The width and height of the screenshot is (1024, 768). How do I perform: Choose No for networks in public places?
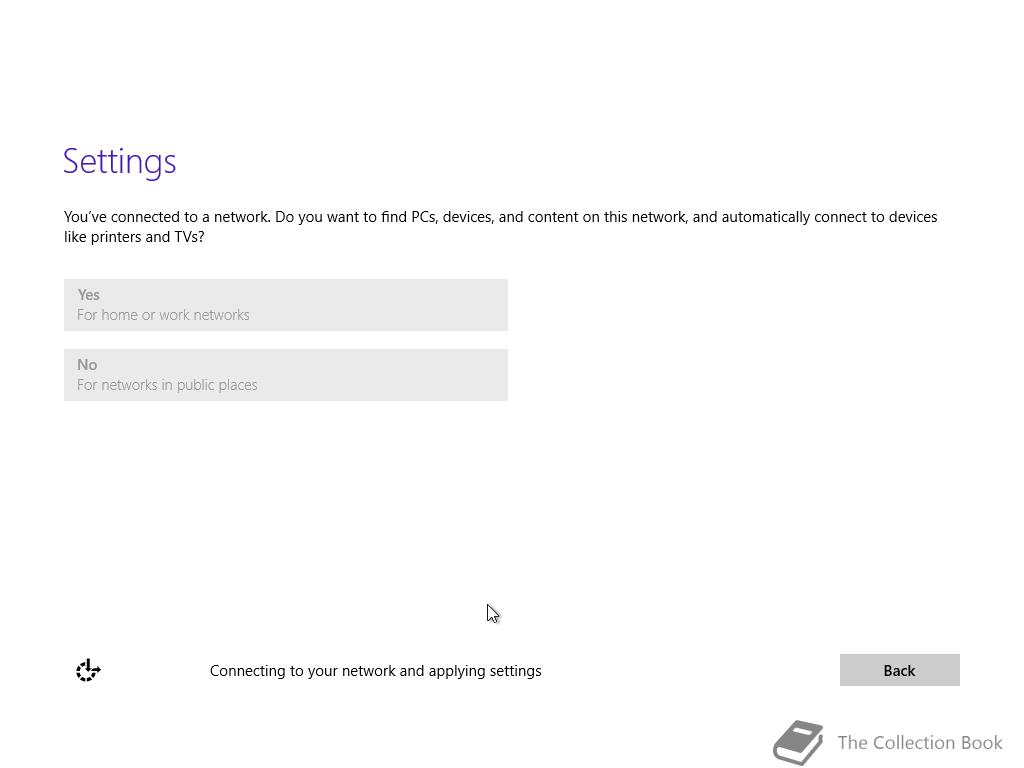click(285, 375)
